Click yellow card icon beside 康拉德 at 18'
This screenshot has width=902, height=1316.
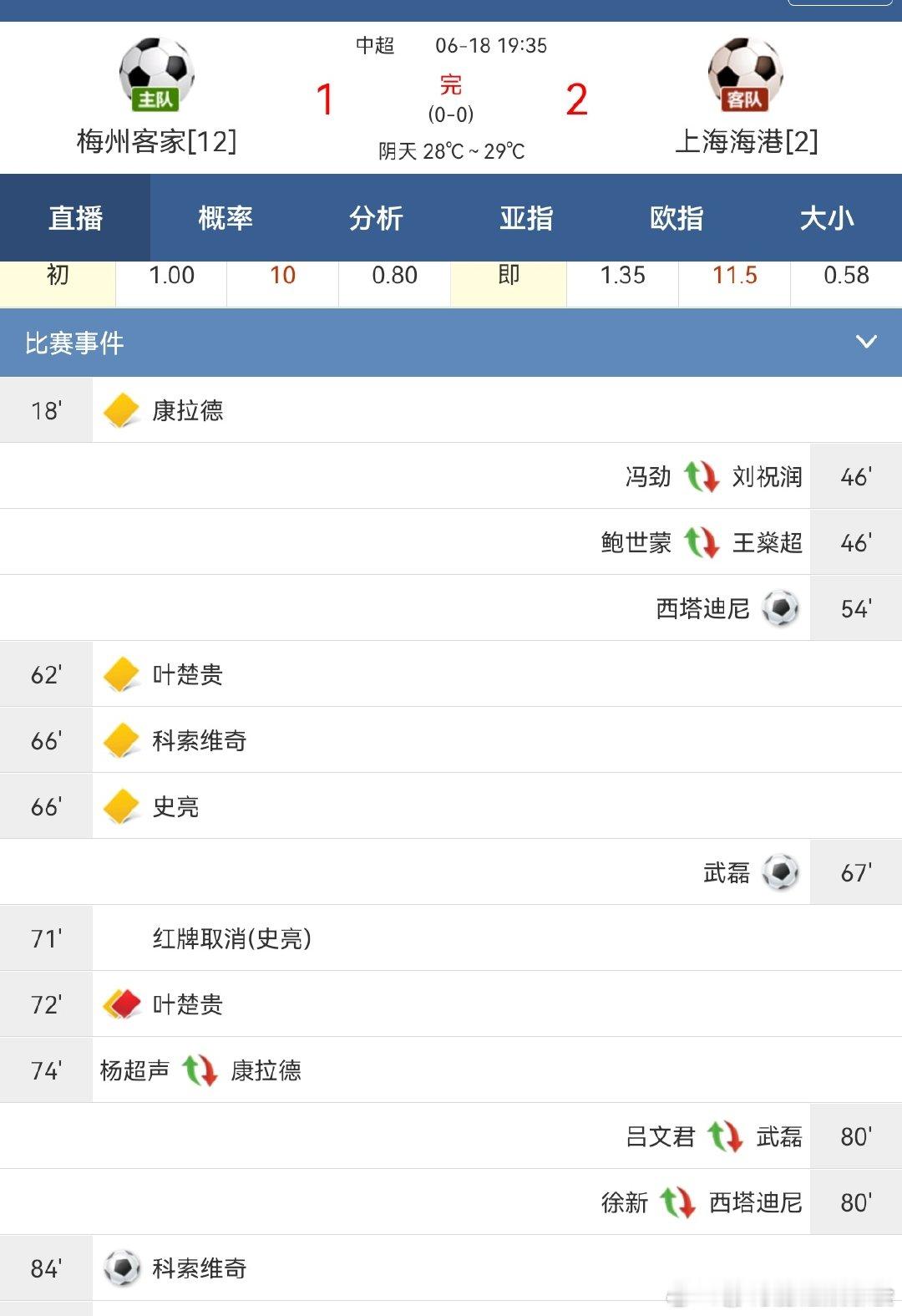point(122,410)
